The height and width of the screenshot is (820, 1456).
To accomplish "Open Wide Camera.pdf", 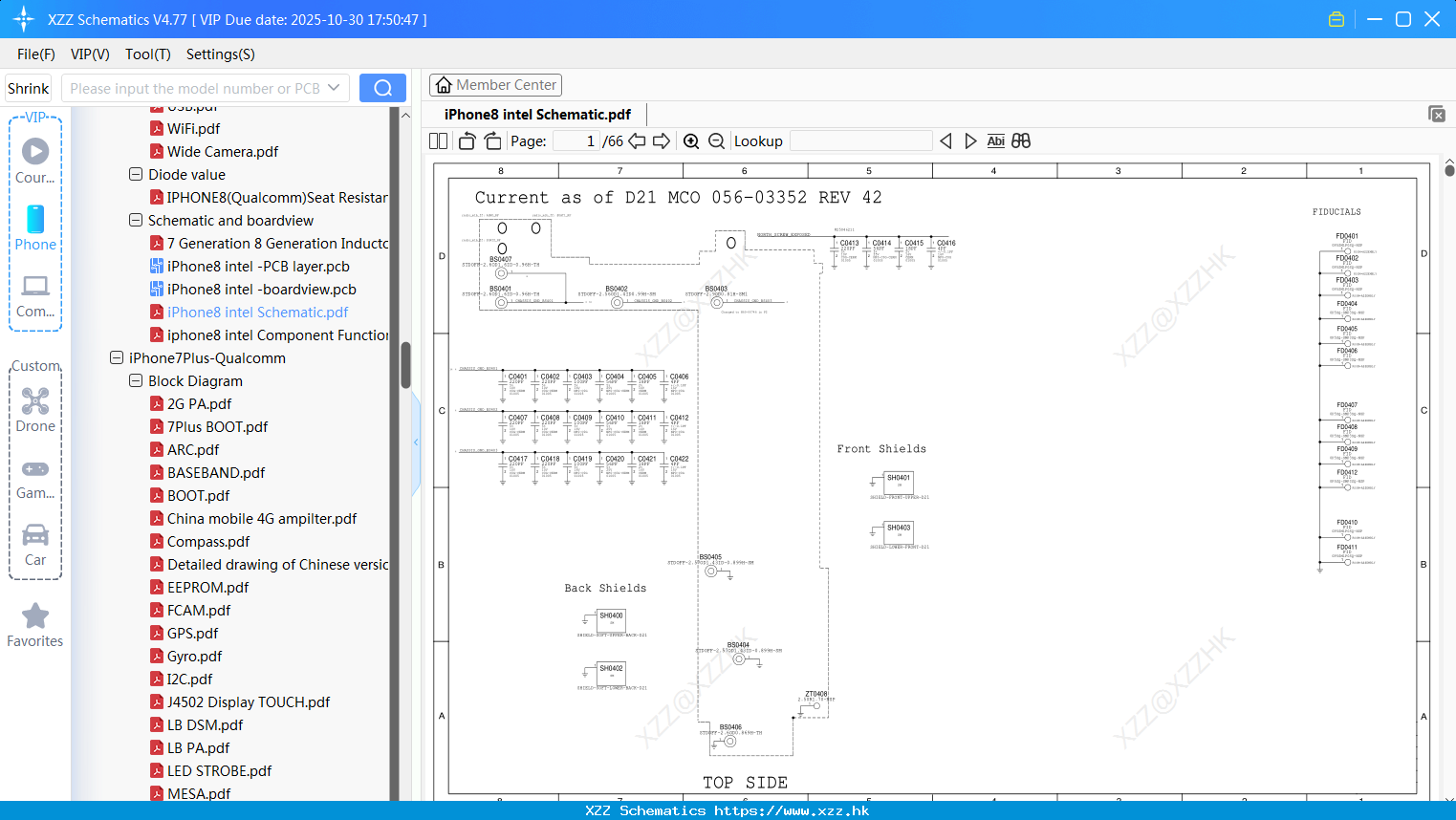I will 223,152.
